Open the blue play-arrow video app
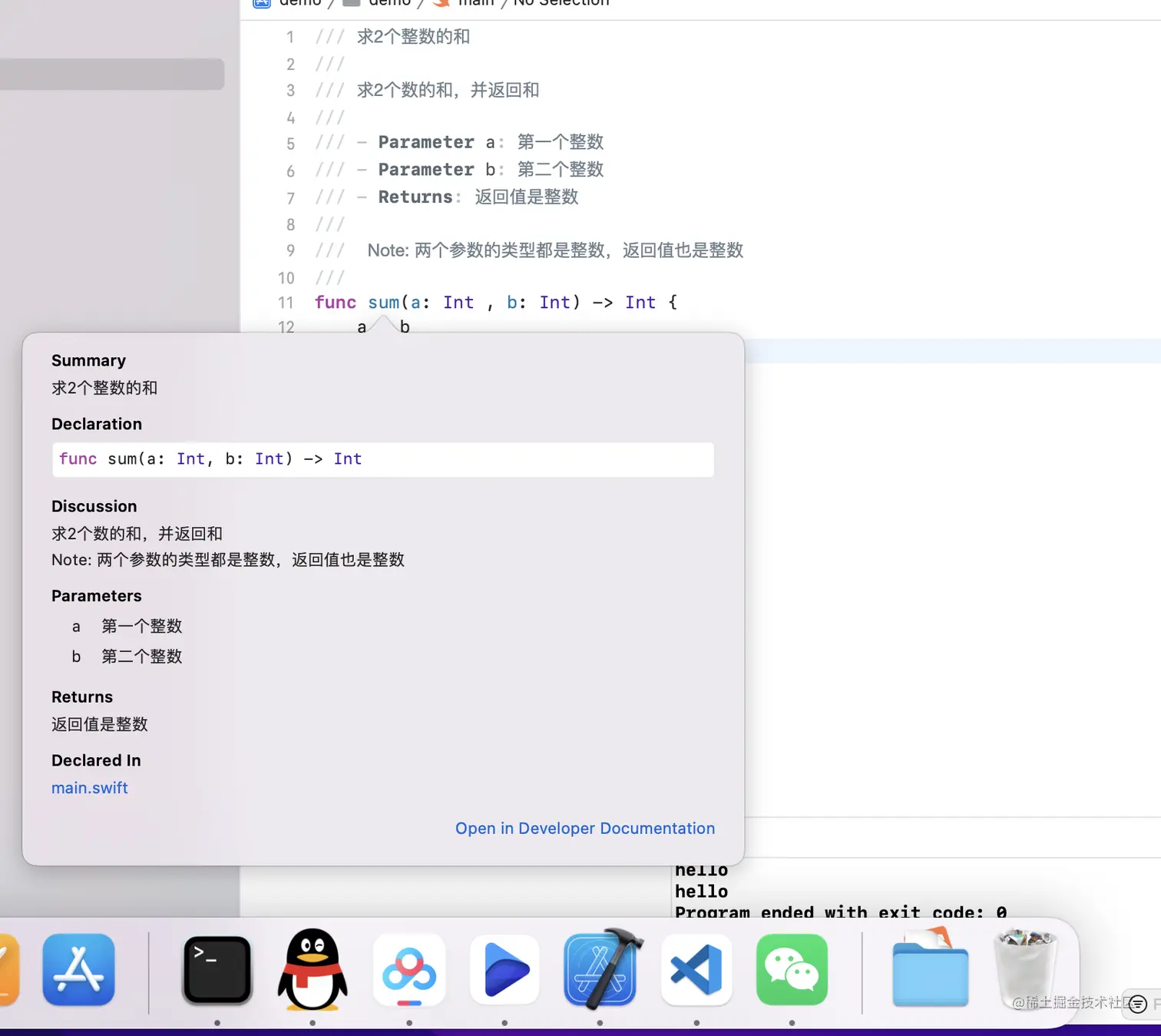The image size is (1161, 1036). [x=504, y=969]
